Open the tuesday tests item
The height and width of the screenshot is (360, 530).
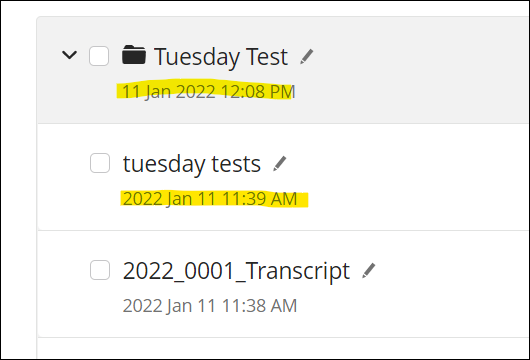point(192,164)
